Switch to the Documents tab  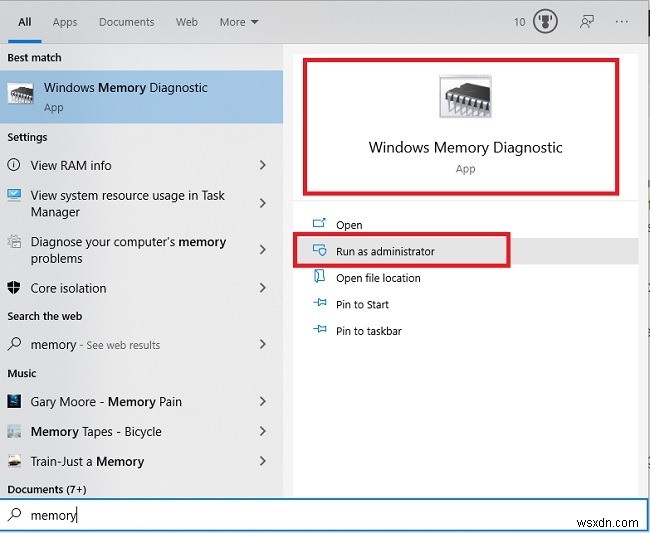pyautogui.click(x=126, y=22)
